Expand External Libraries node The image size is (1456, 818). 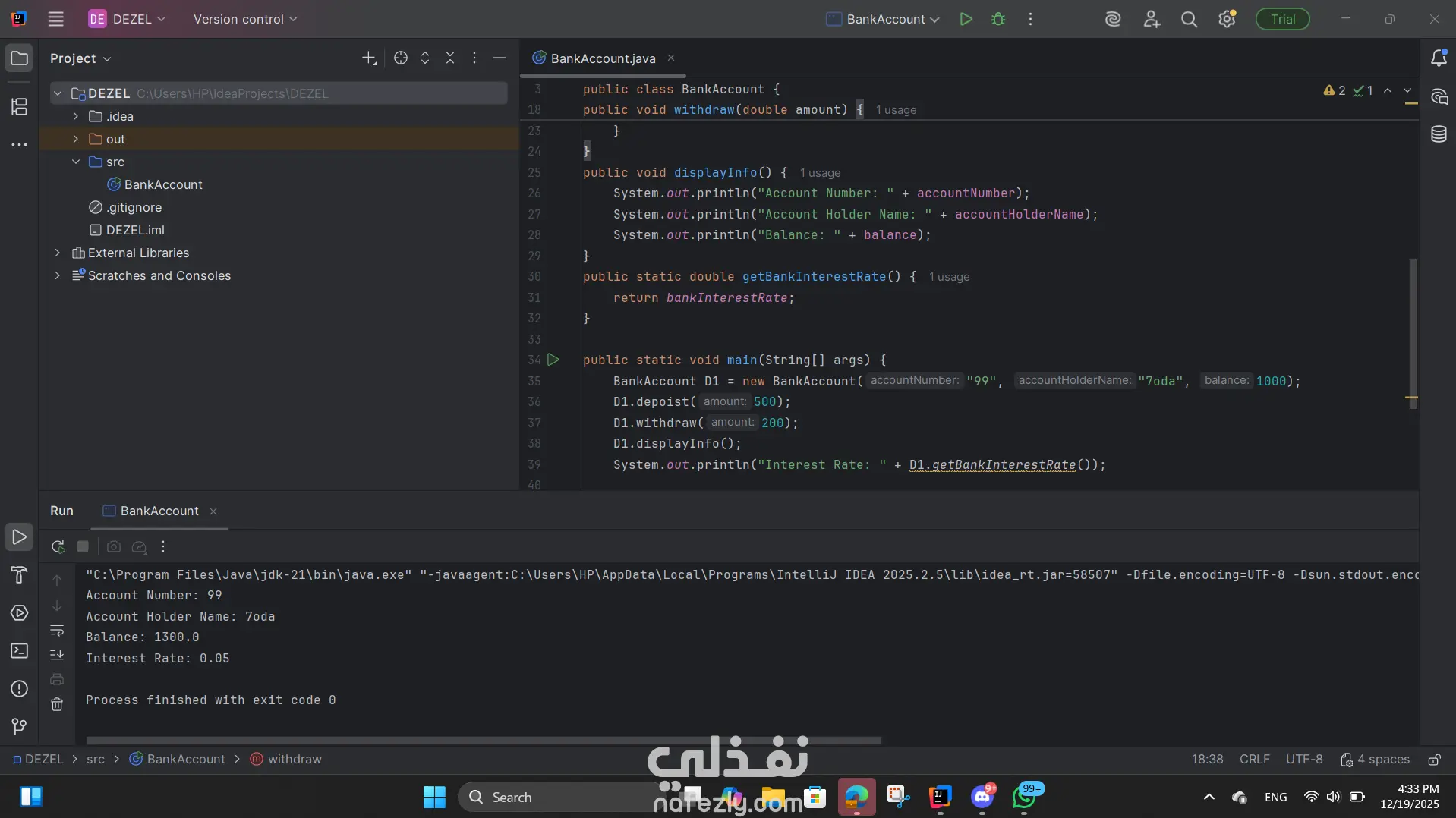pyautogui.click(x=58, y=253)
